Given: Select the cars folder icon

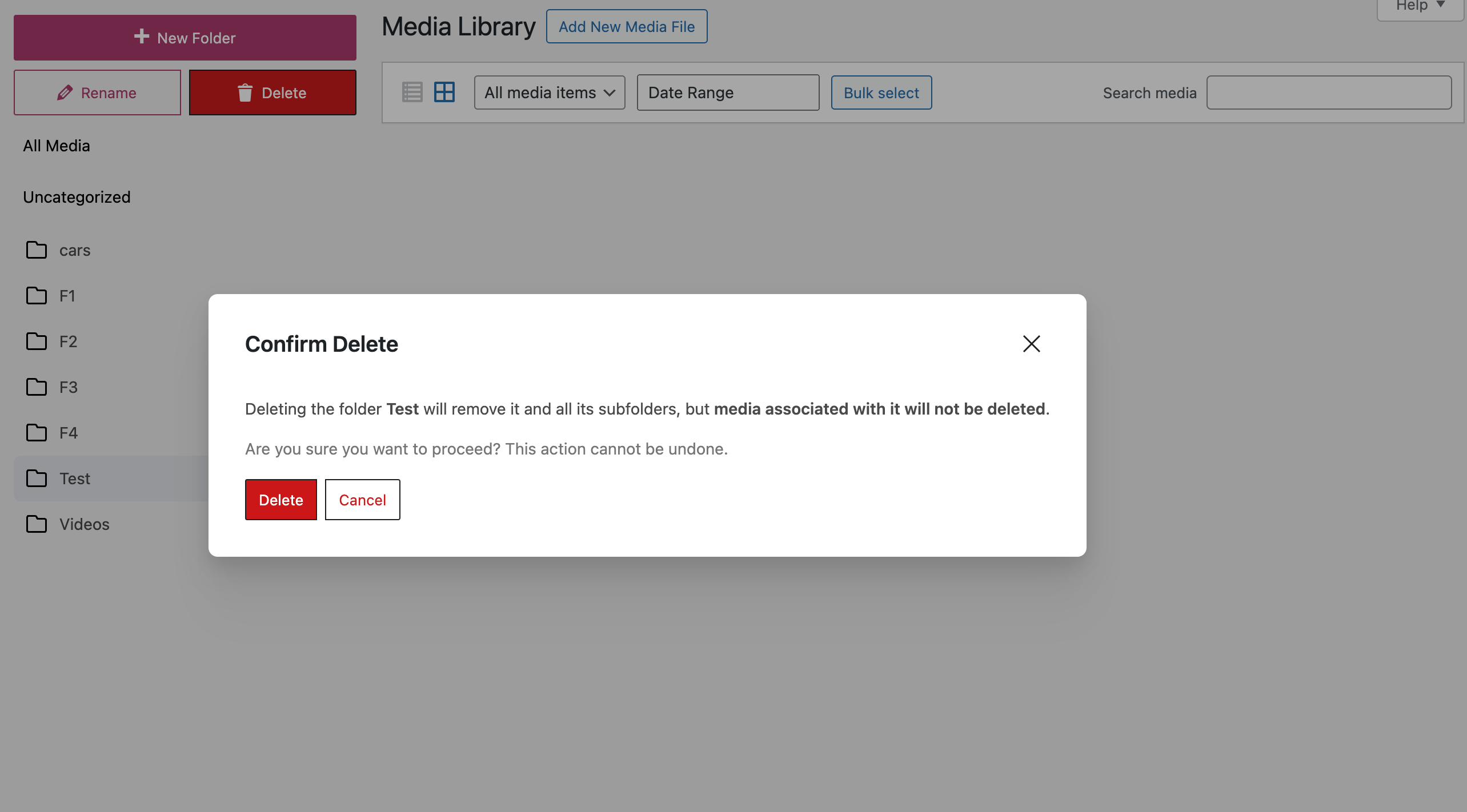Looking at the screenshot, I should [x=37, y=250].
